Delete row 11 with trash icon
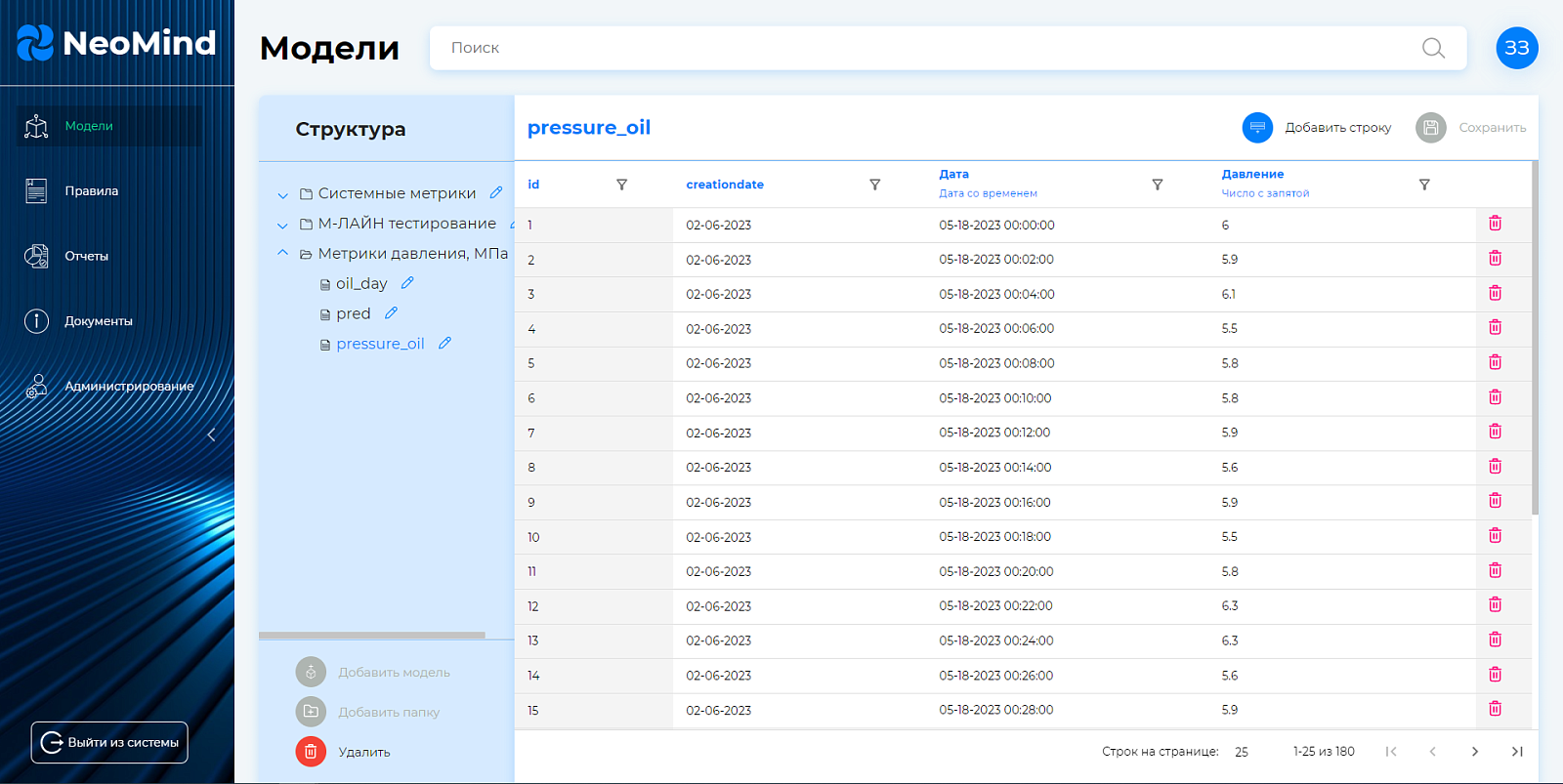 (x=1495, y=570)
